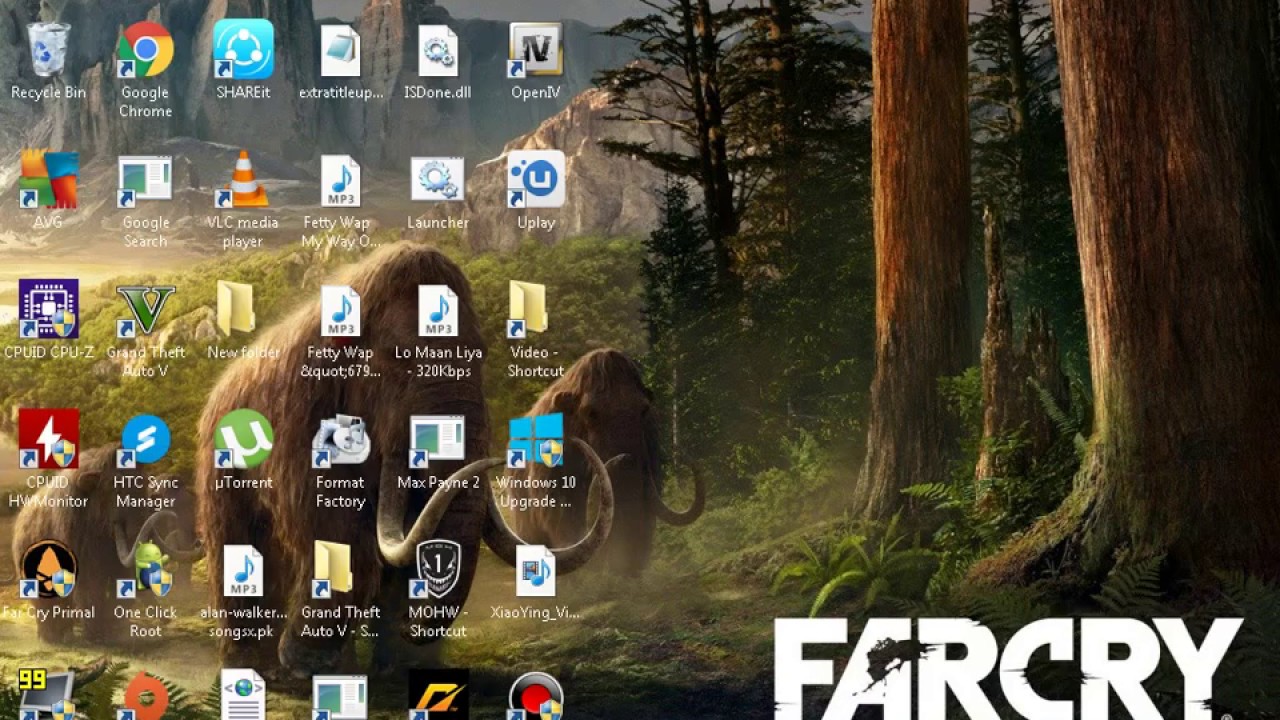Open Windows 10 Upgrade shortcut
This screenshot has height=720, width=1280.
[x=535, y=440]
